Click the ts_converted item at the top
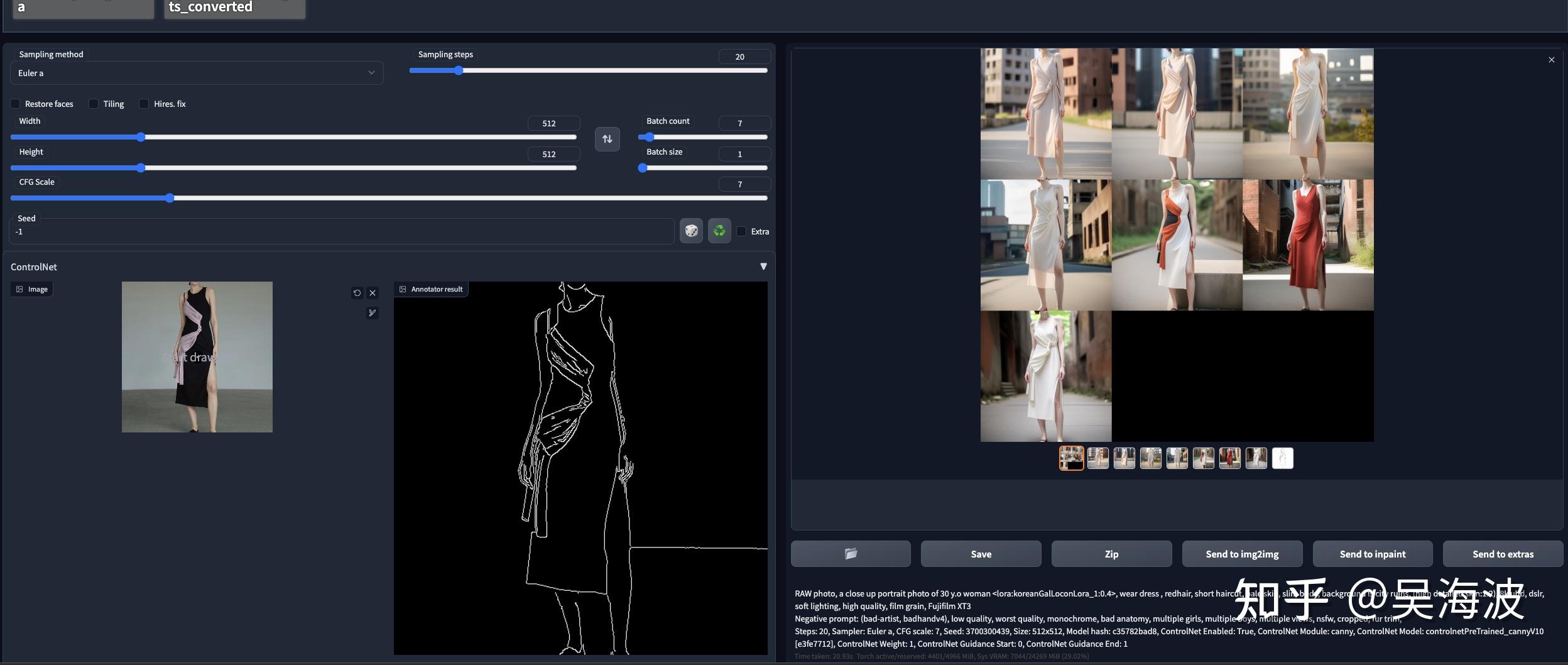Image resolution: width=1568 pixels, height=665 pixels. click(234, 8)
